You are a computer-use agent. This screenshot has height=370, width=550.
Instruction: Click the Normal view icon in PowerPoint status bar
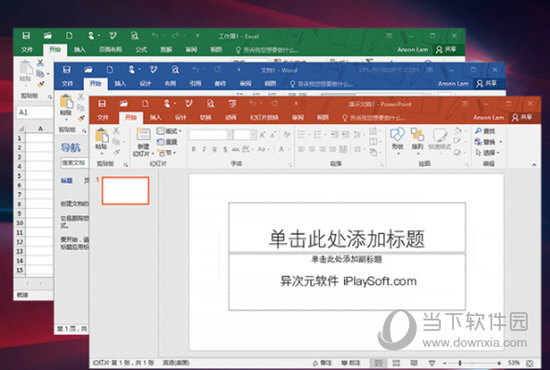(378, 363)
